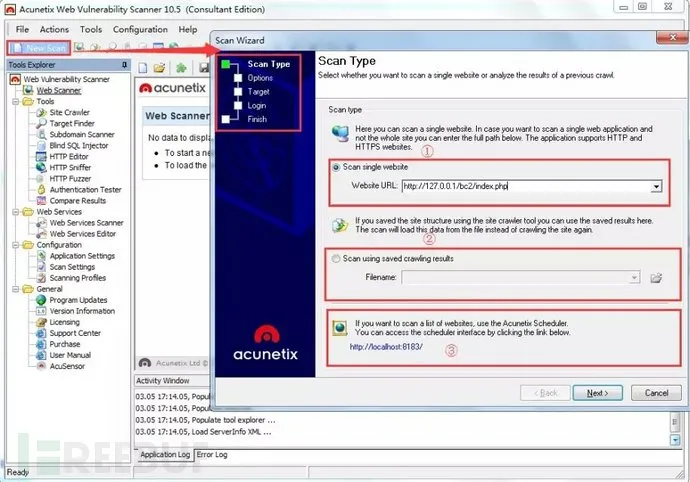Open the HTTP Fuzzer tool

(70, 178)
